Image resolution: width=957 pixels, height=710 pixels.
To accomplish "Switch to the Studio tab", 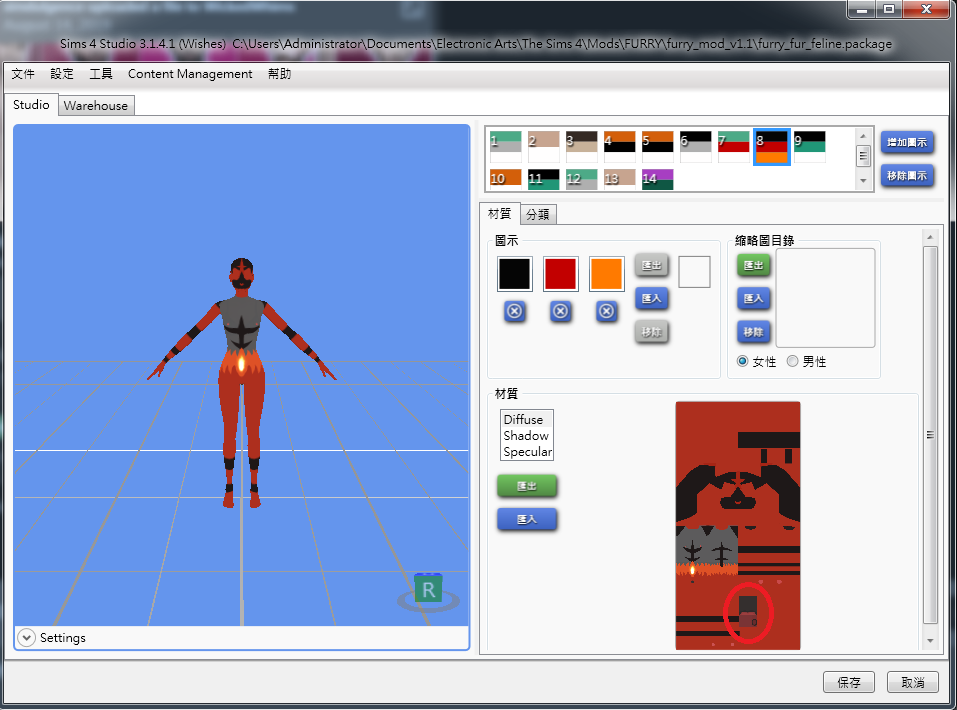I will [31, 104].
